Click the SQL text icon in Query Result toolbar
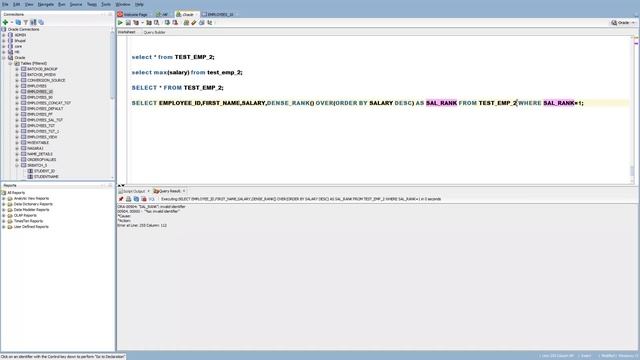 pyautogui.click(x=152, y=199)
